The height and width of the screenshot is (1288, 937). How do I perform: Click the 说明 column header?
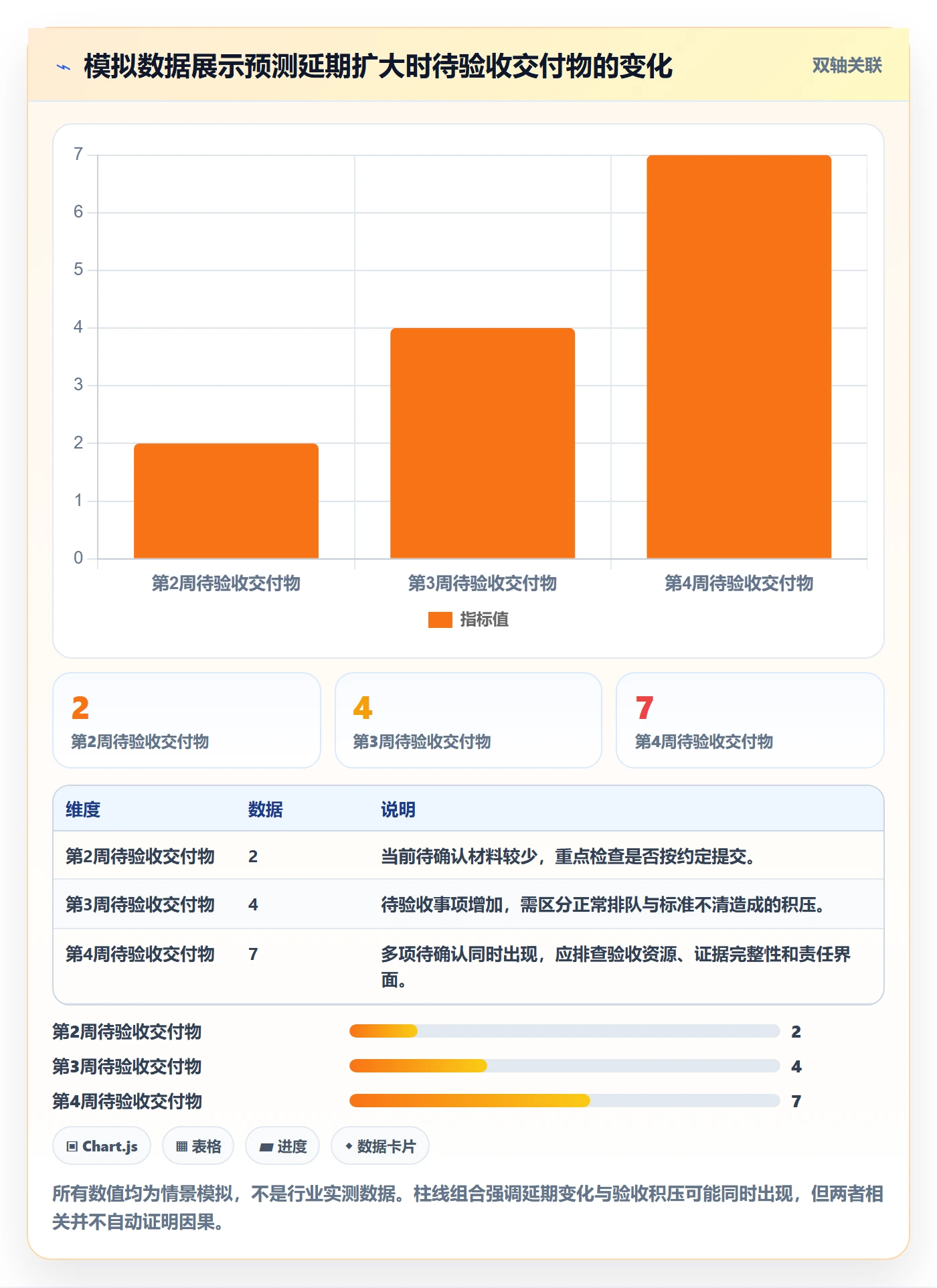(398, 809)
